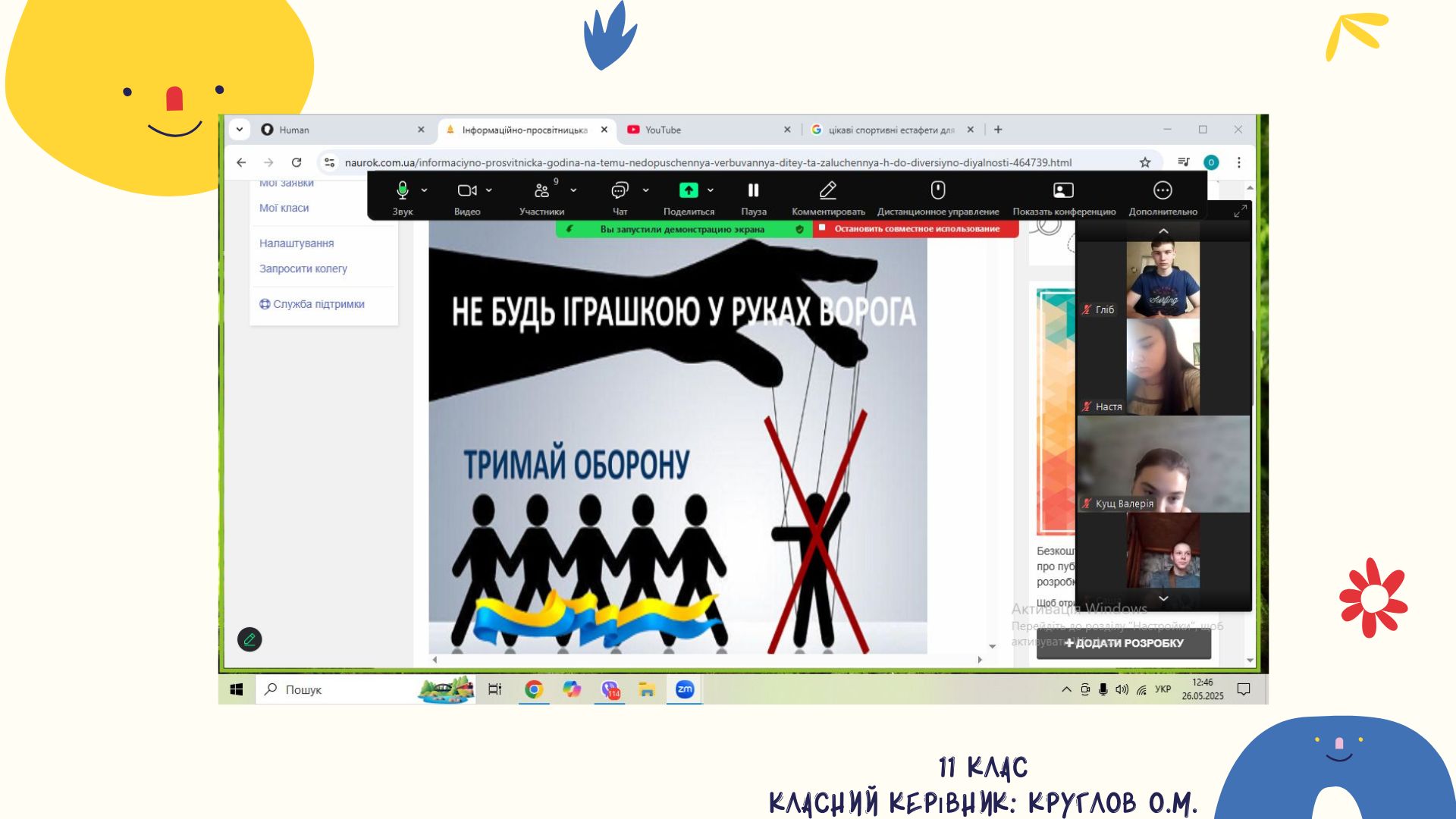Go back in browser history
Image resolution: width=1456 pixels, height=819 pixels.
(241, 162)
